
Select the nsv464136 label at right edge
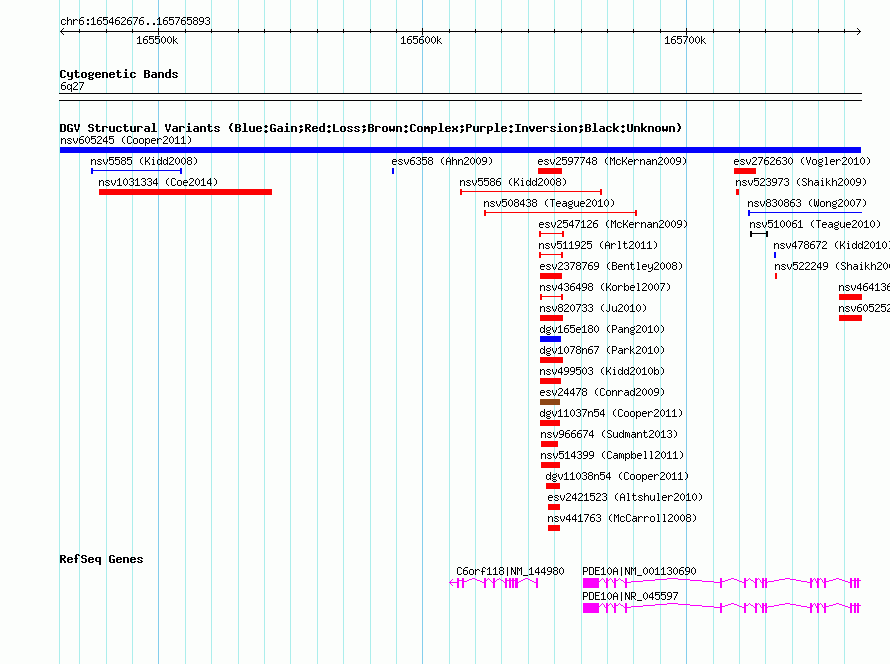(x=864, y=287)
